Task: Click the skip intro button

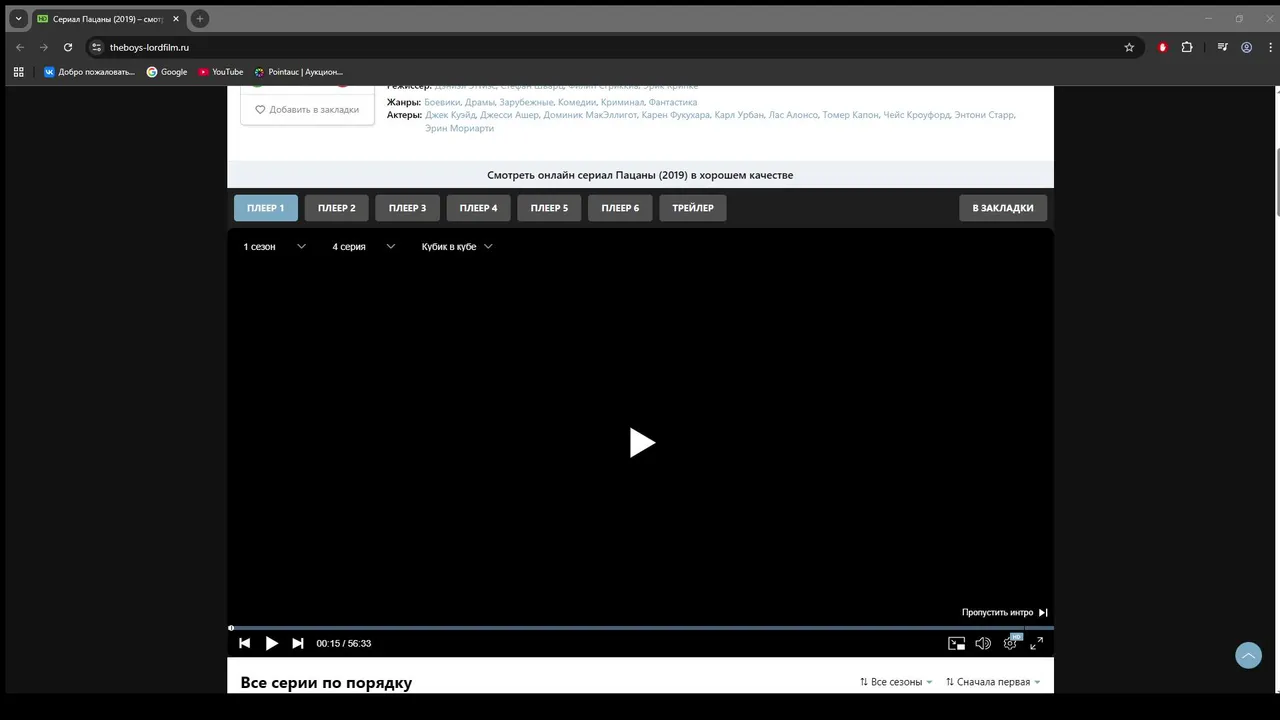Action: (1005, 612)
